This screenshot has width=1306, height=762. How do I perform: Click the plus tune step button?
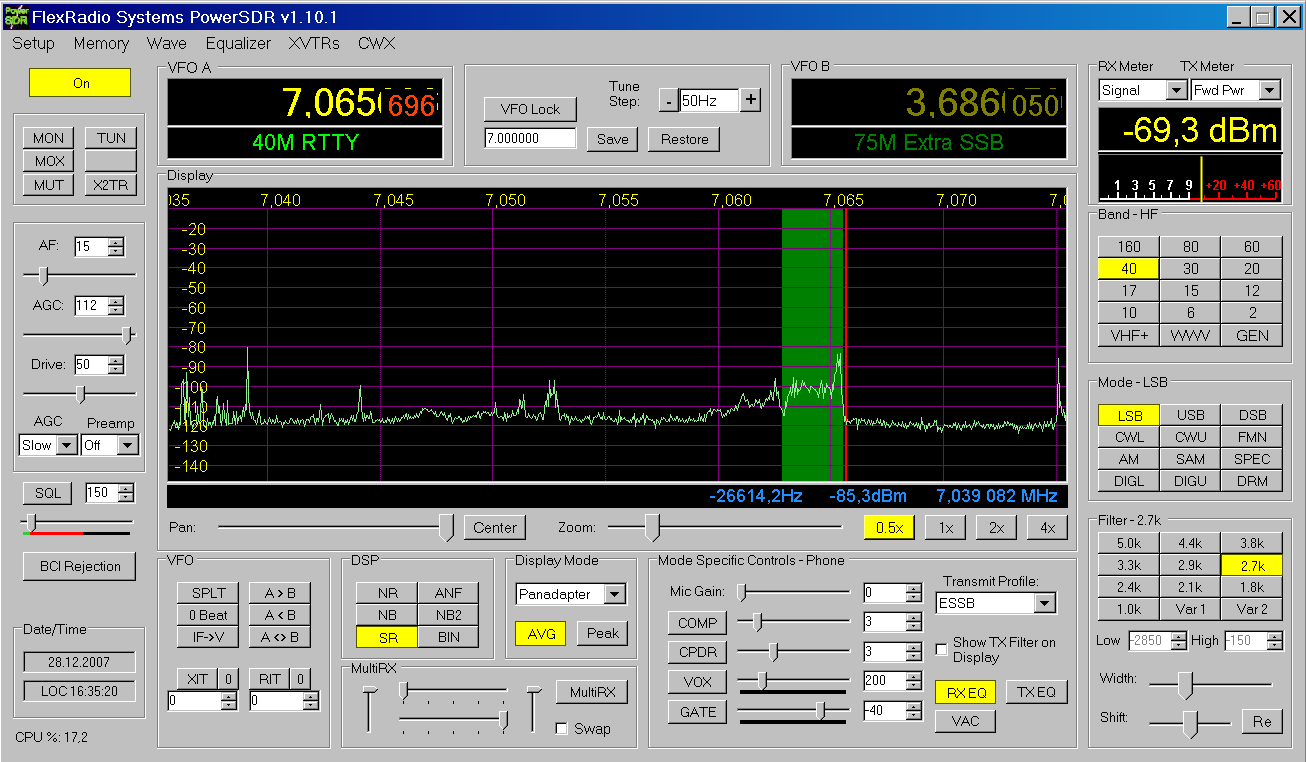pyautogui.click(x=751, y=100)
